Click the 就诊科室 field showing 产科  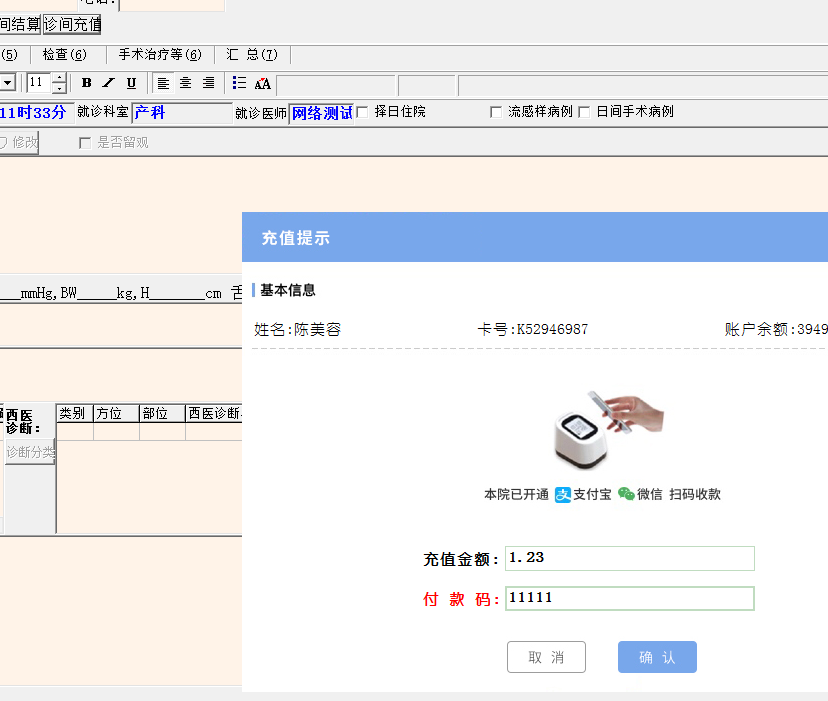pos(182,113)
